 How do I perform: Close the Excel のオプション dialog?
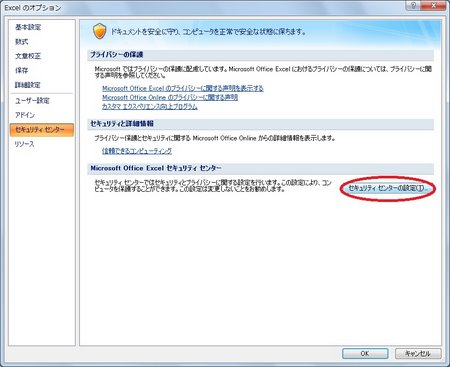[433, 6]
